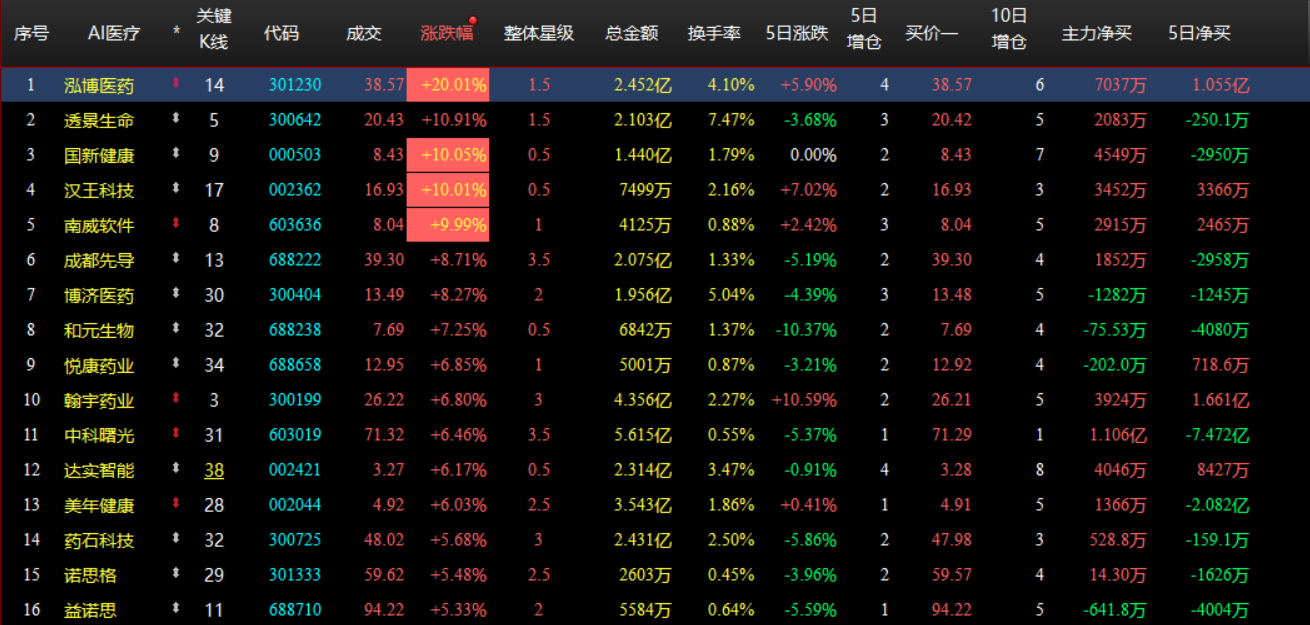Screen dimensions: 1310x625
Task: Click the marker icon beside 汉王科技
Action: [176, 189]
